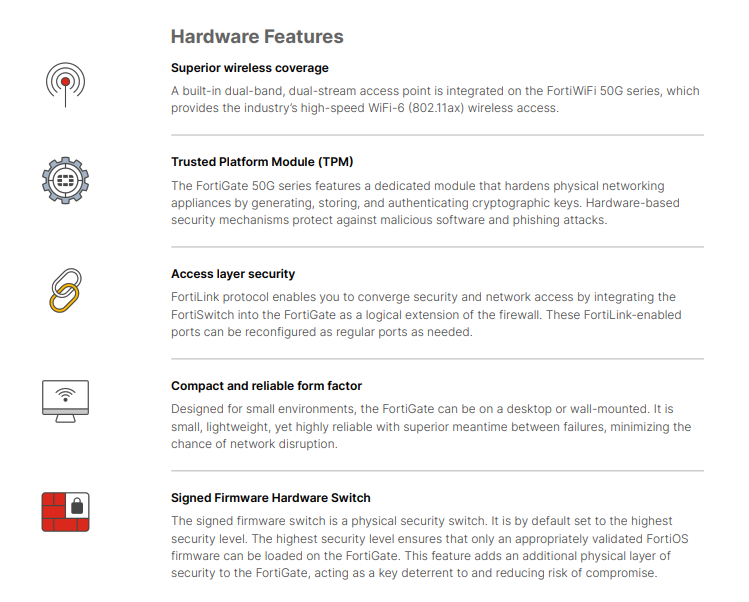The width and height of the screenshot is (749, 602).
Task: Click the monitor with WiFi icon
Action: pos(66,400)
